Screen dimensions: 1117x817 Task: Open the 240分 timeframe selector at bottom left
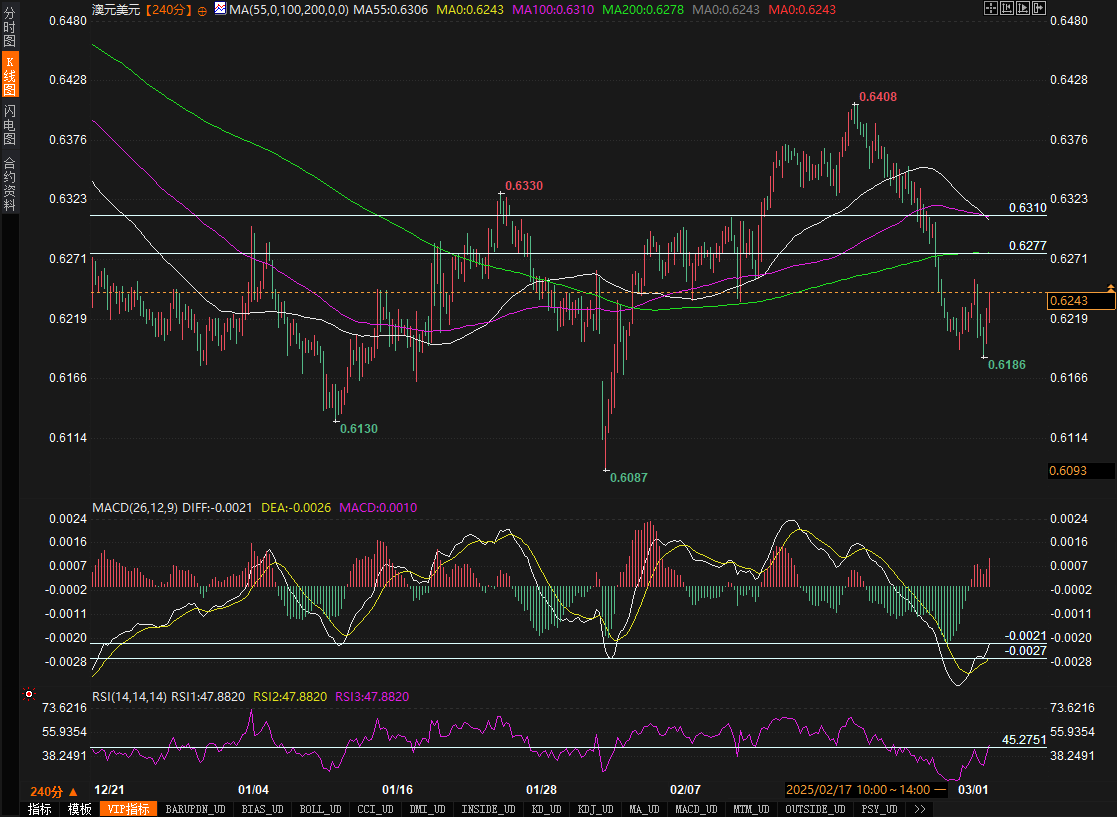(x=54, y=790)
